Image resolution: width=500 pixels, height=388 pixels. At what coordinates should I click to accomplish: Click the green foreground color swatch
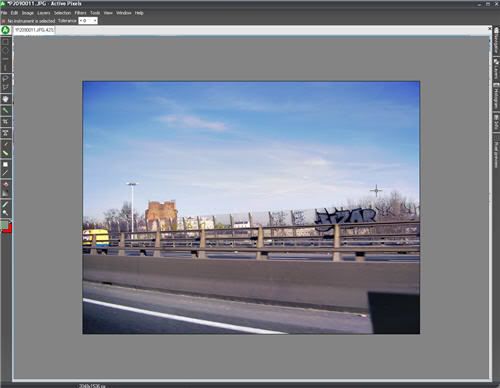point(4,225)
